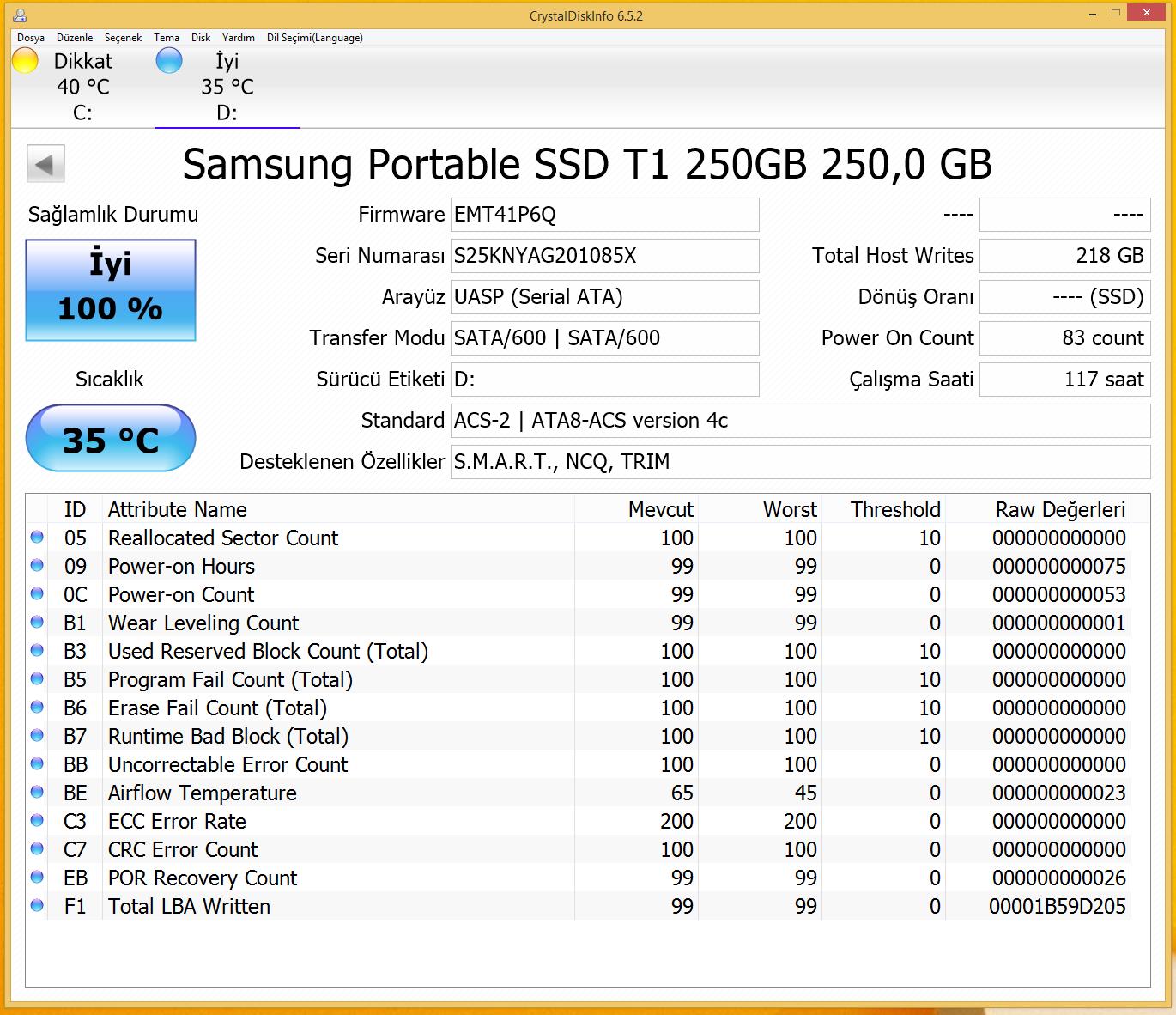
Task: Click the Mevcut column header
Action: coord(636,509)
